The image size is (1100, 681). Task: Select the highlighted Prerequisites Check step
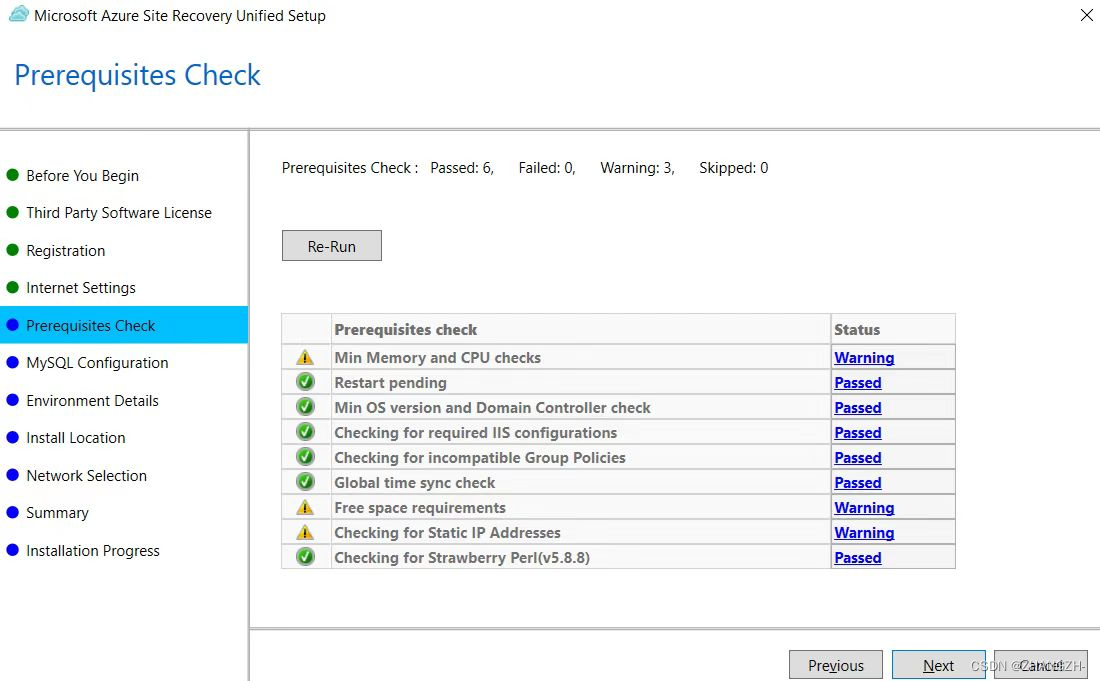coord(123,325)
